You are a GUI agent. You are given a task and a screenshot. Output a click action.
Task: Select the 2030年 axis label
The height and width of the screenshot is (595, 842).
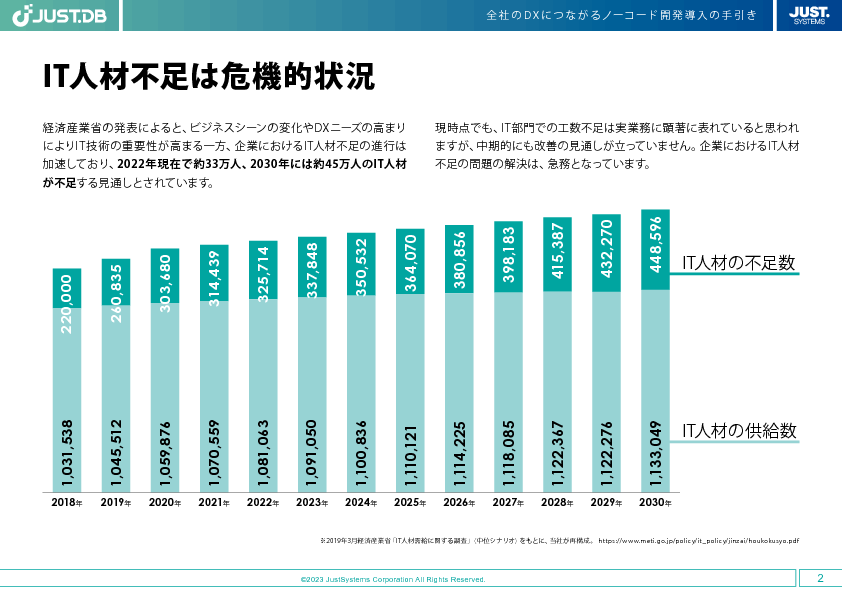(x=655, y=503)
